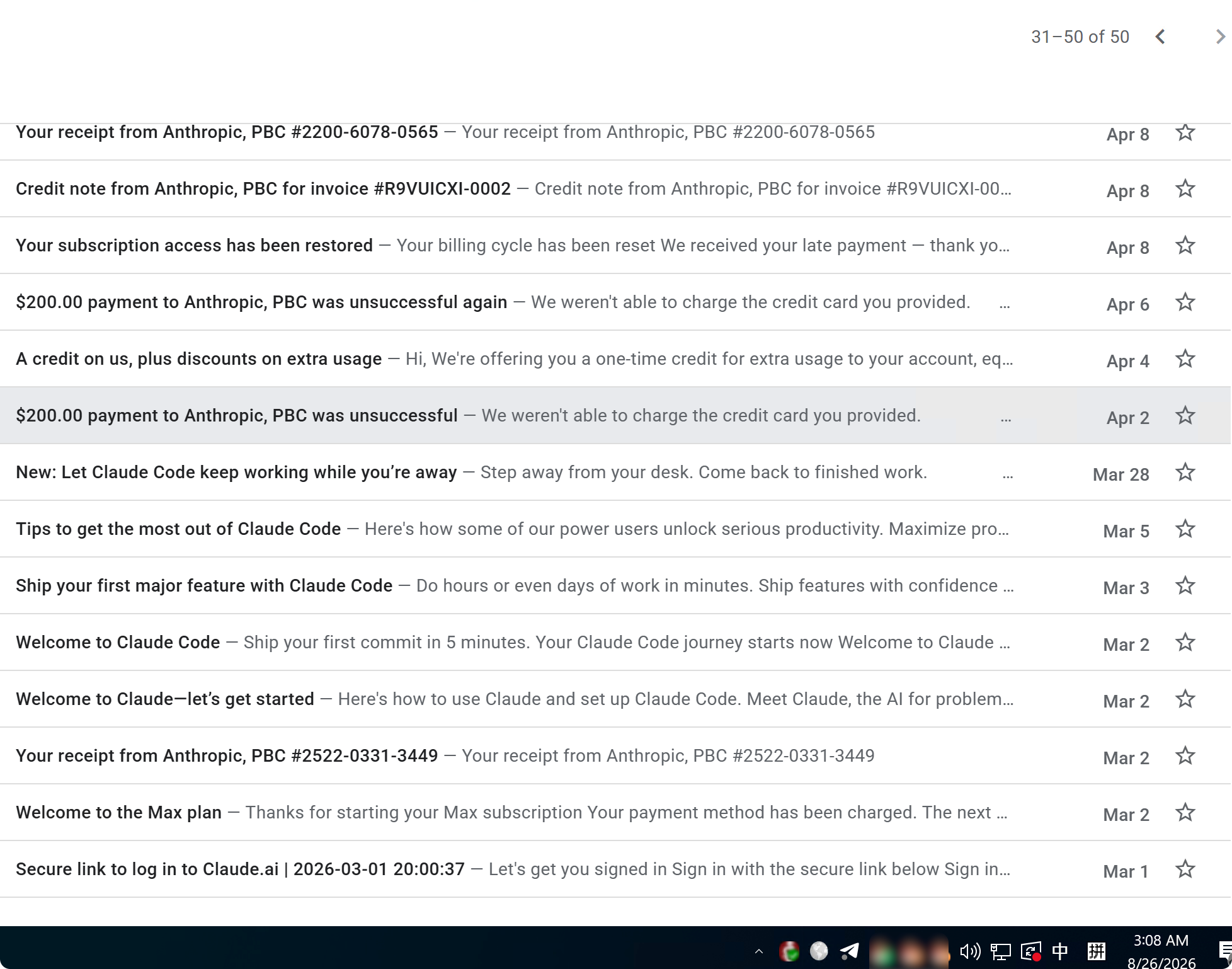Star the "A credit on us" email

point(1185,358)
